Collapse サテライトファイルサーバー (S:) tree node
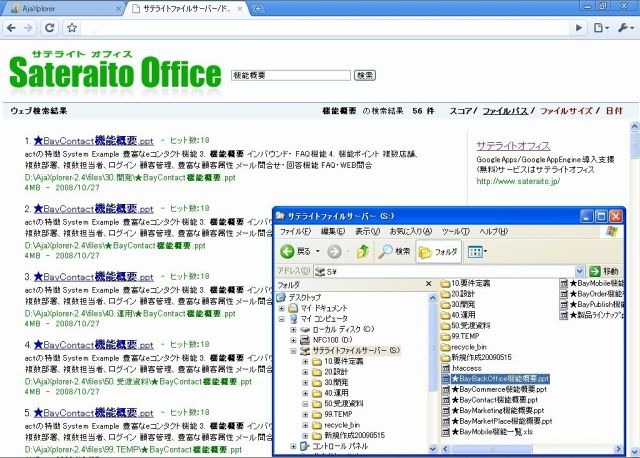The height and width of the screenshot is (458, 640). (x=293, y=351)
